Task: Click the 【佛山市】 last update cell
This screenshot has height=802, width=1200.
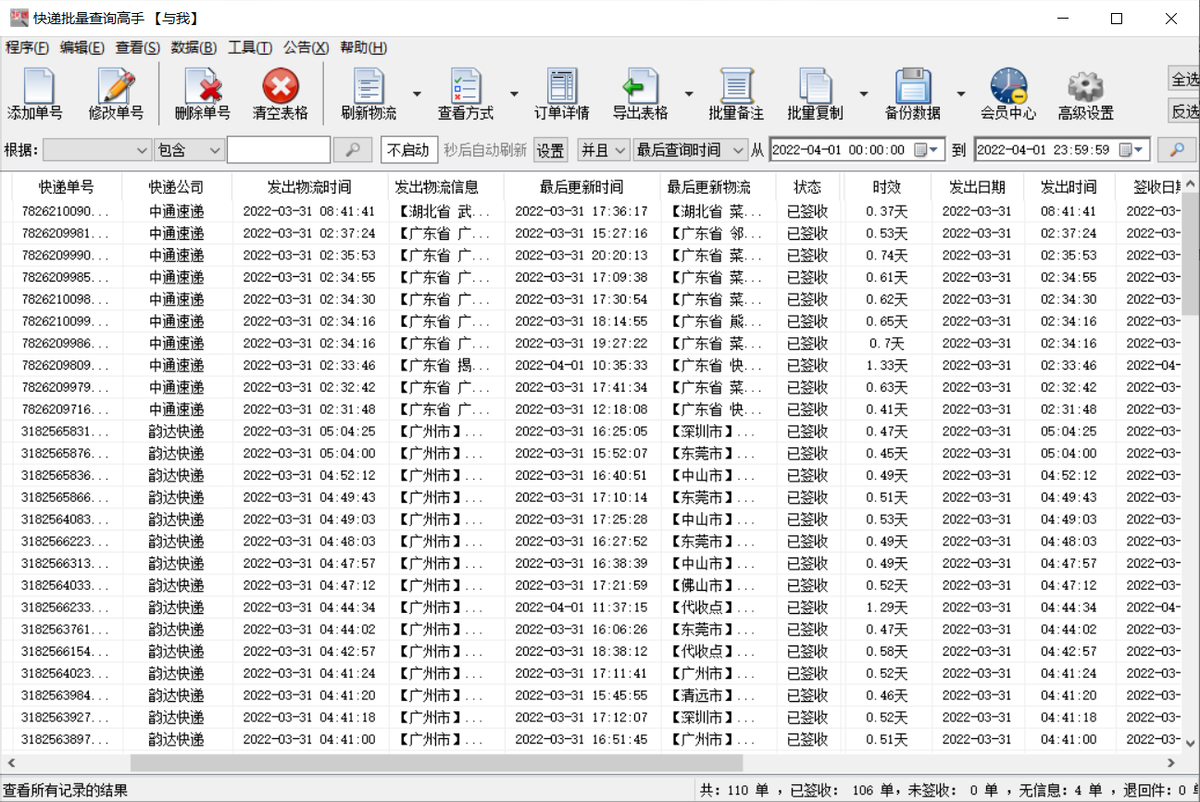Action: [717, 585]
